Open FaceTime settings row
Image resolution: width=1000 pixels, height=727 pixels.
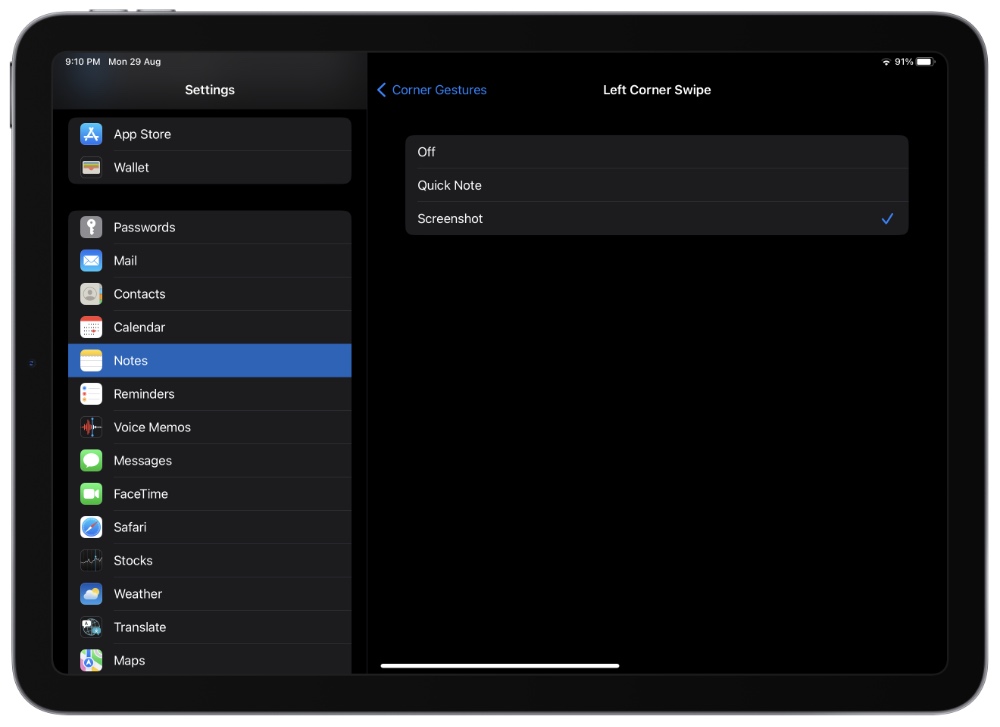210,494
